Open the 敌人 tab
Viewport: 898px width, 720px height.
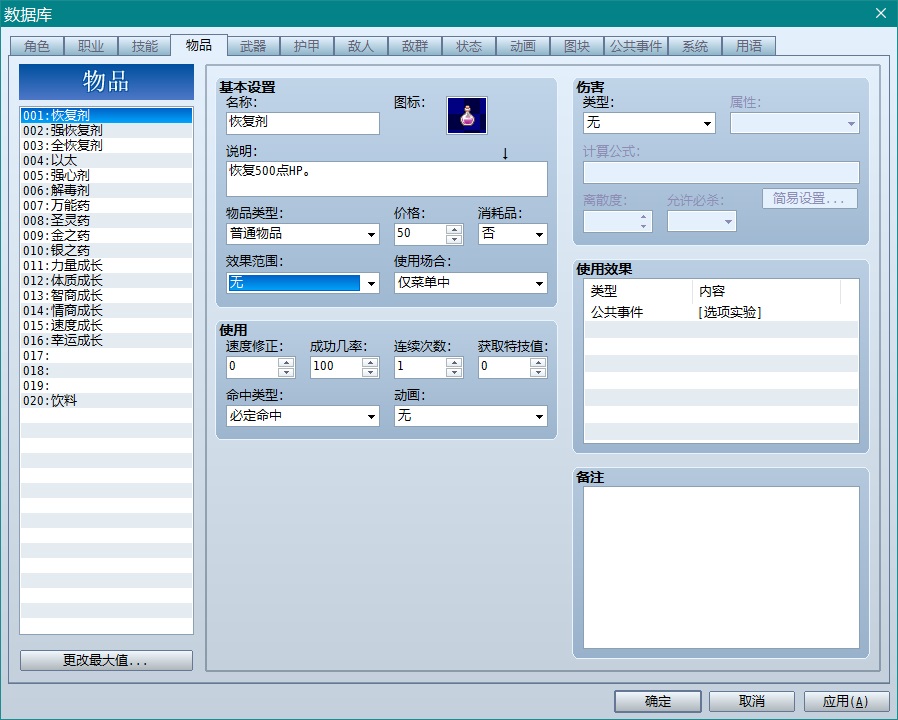tap(361, 46)
